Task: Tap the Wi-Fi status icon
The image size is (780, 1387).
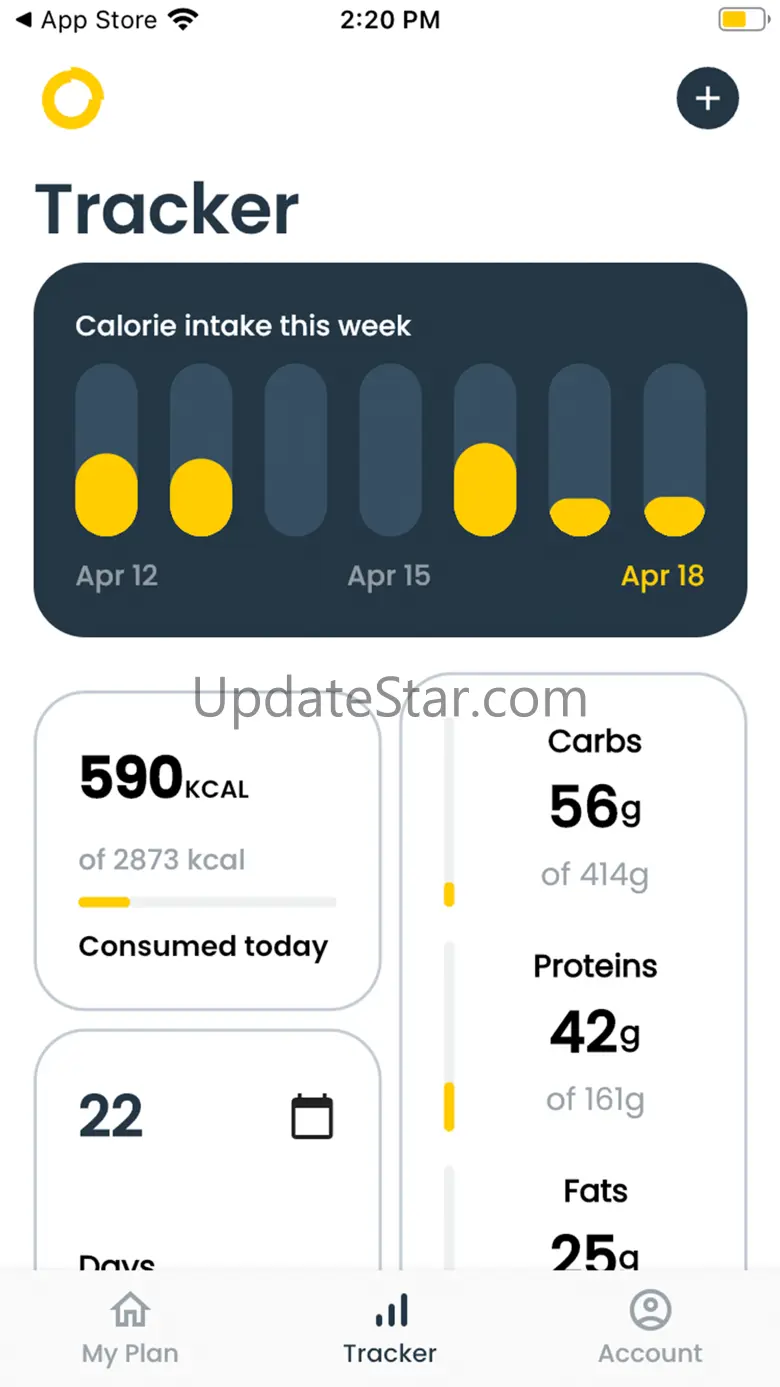Action: [183, 20]
